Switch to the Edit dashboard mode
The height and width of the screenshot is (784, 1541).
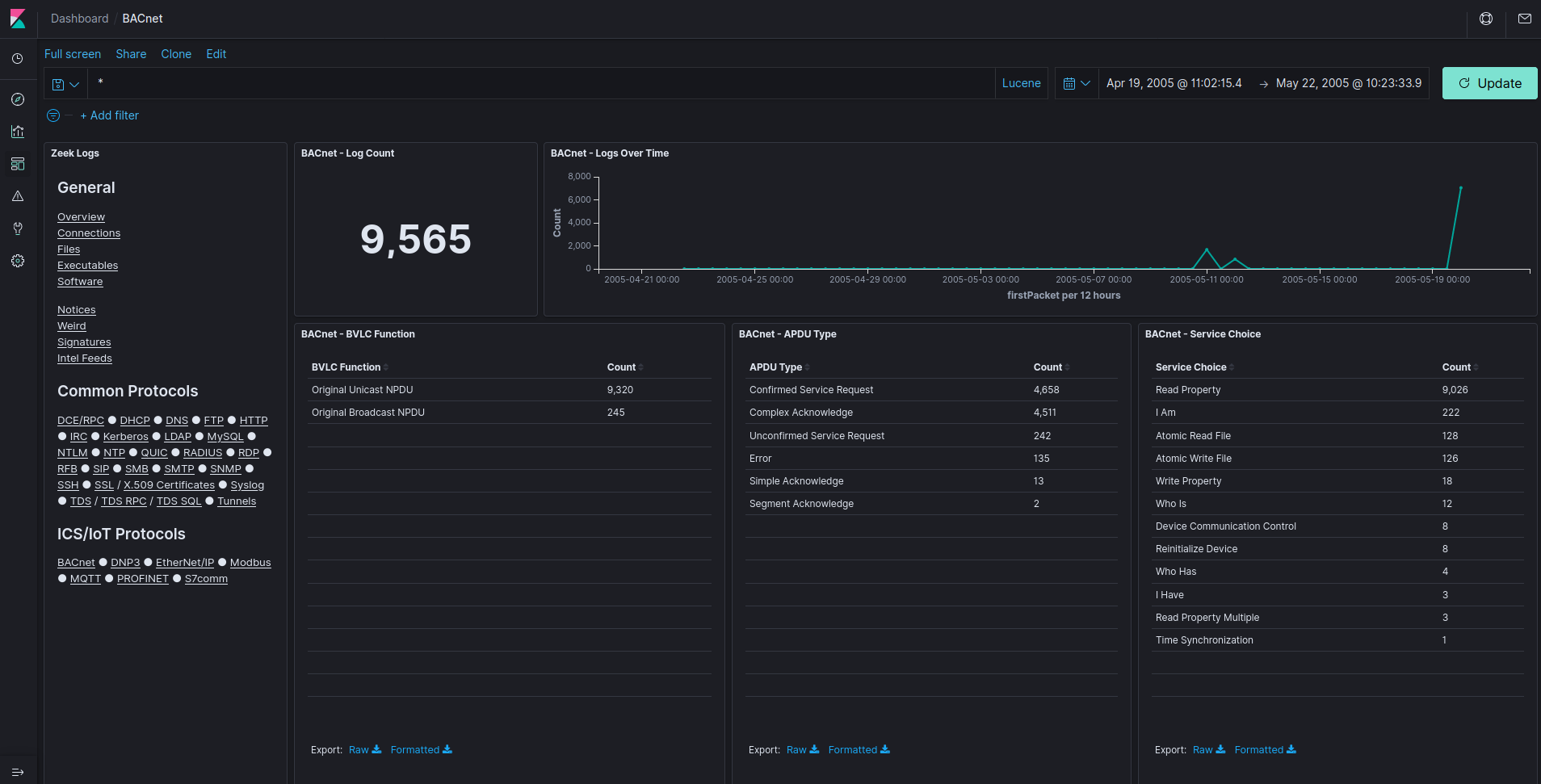(x=216, y=54)
